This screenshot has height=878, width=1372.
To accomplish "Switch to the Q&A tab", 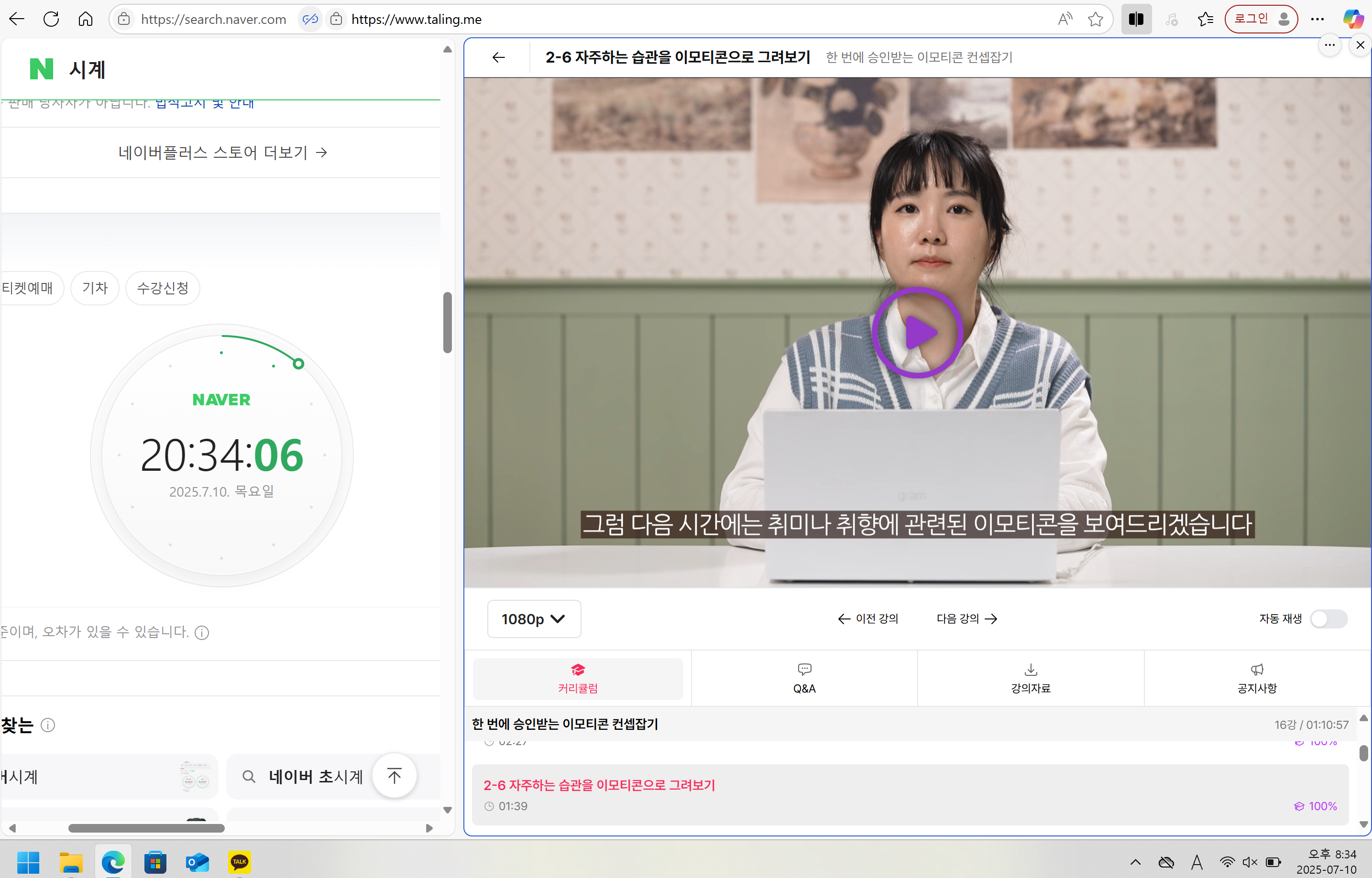I will (x=804, y=678).
